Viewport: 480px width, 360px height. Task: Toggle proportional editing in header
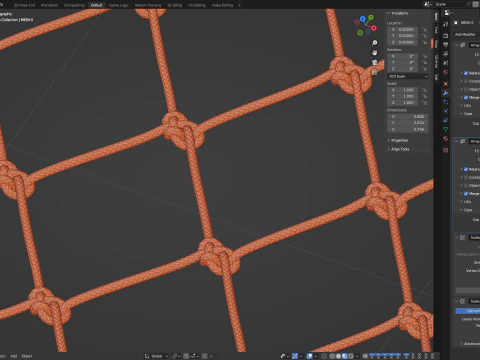coord(205,356)
